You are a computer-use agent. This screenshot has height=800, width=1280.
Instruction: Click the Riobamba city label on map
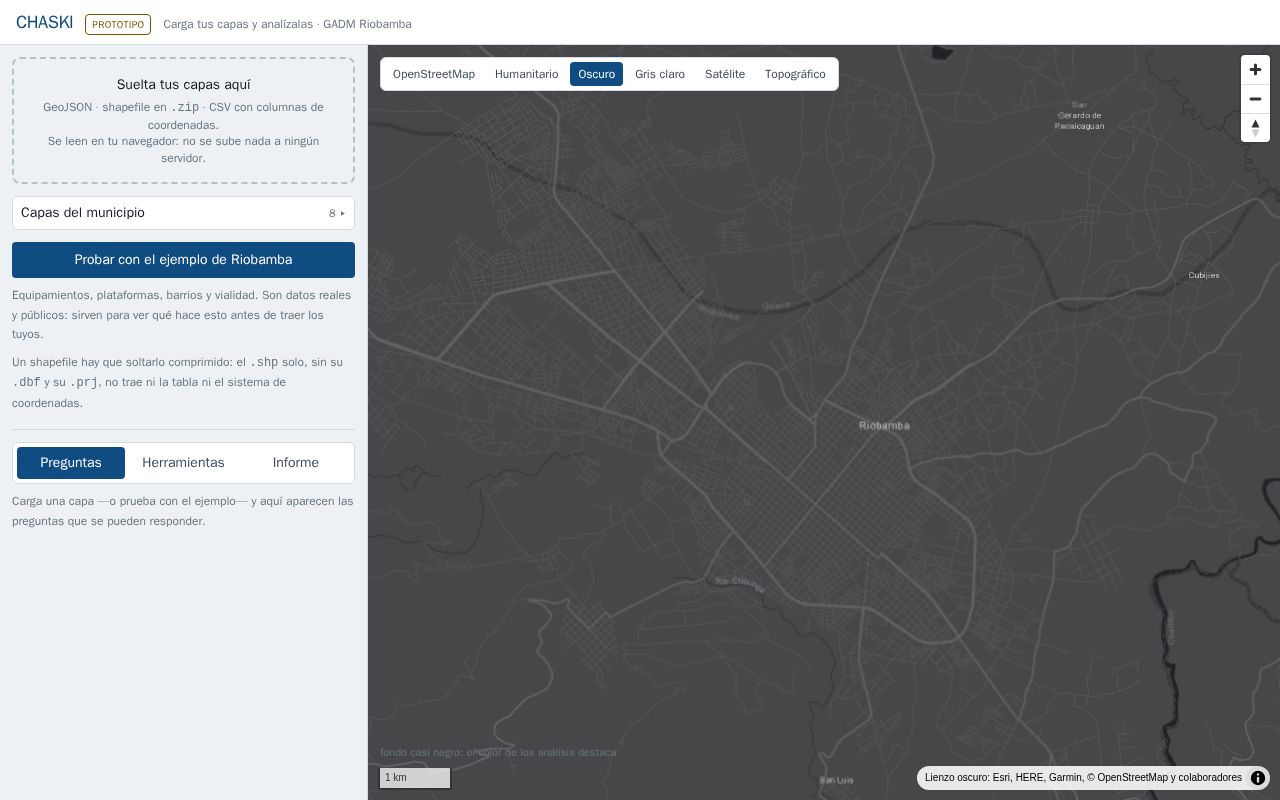884,426
